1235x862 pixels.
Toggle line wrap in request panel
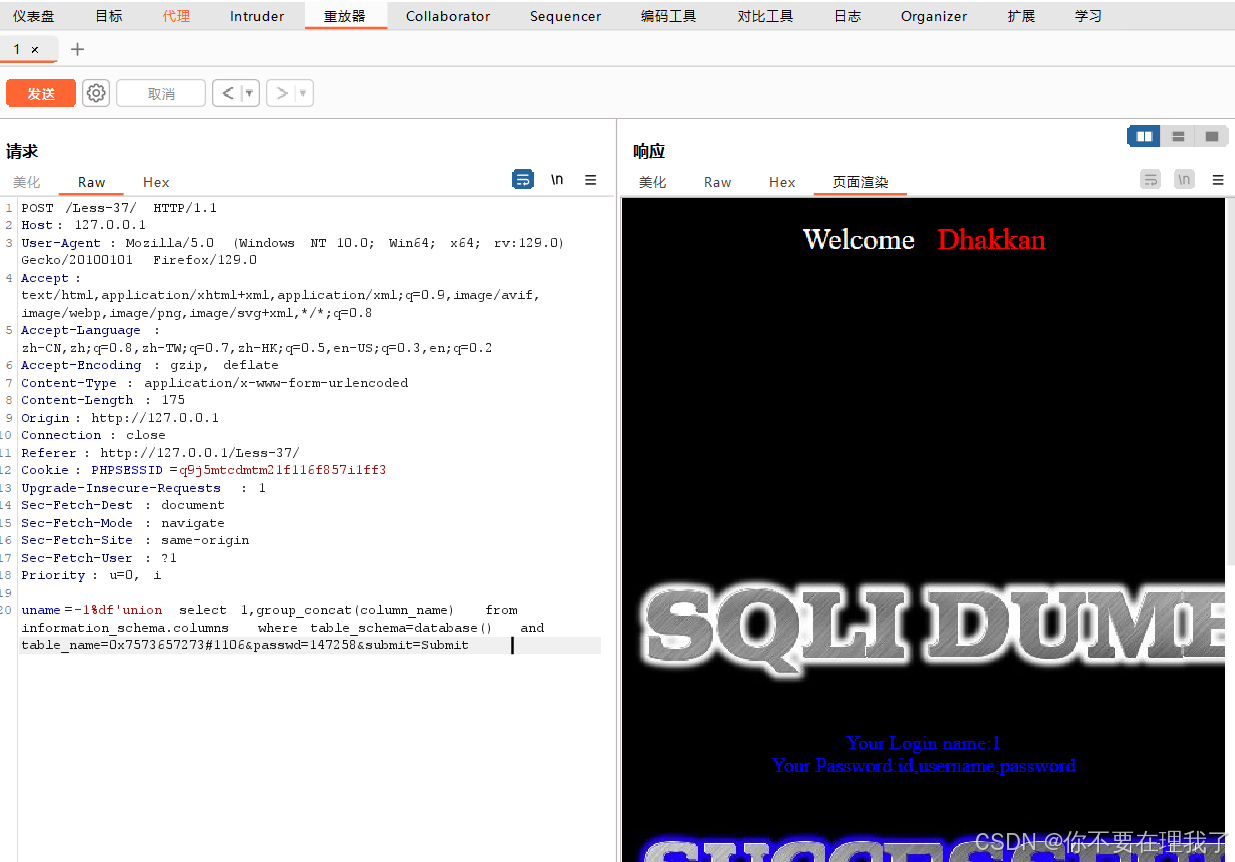(x=523, y=179)
